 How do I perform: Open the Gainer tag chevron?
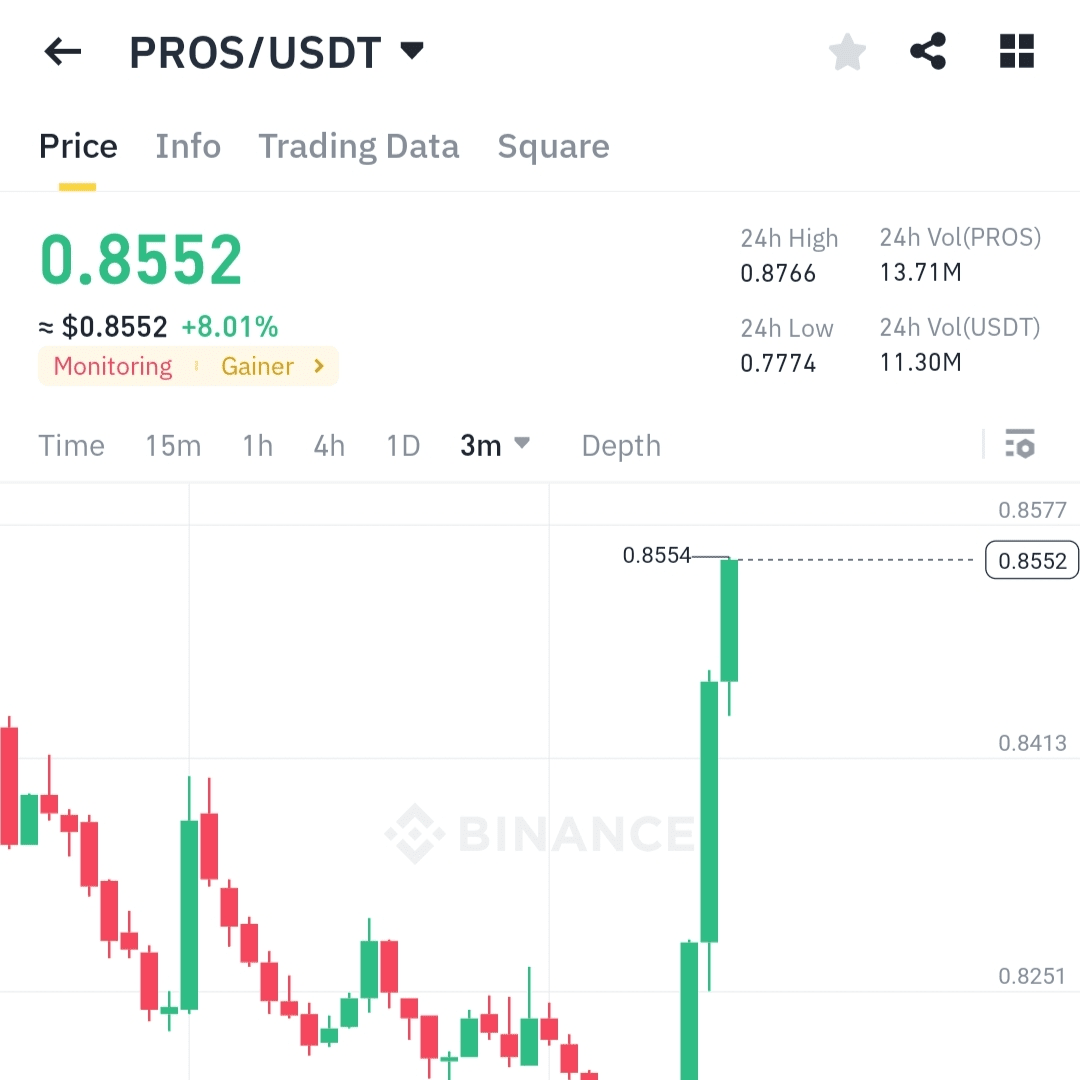pyautogui.click(x=319, y=366)
